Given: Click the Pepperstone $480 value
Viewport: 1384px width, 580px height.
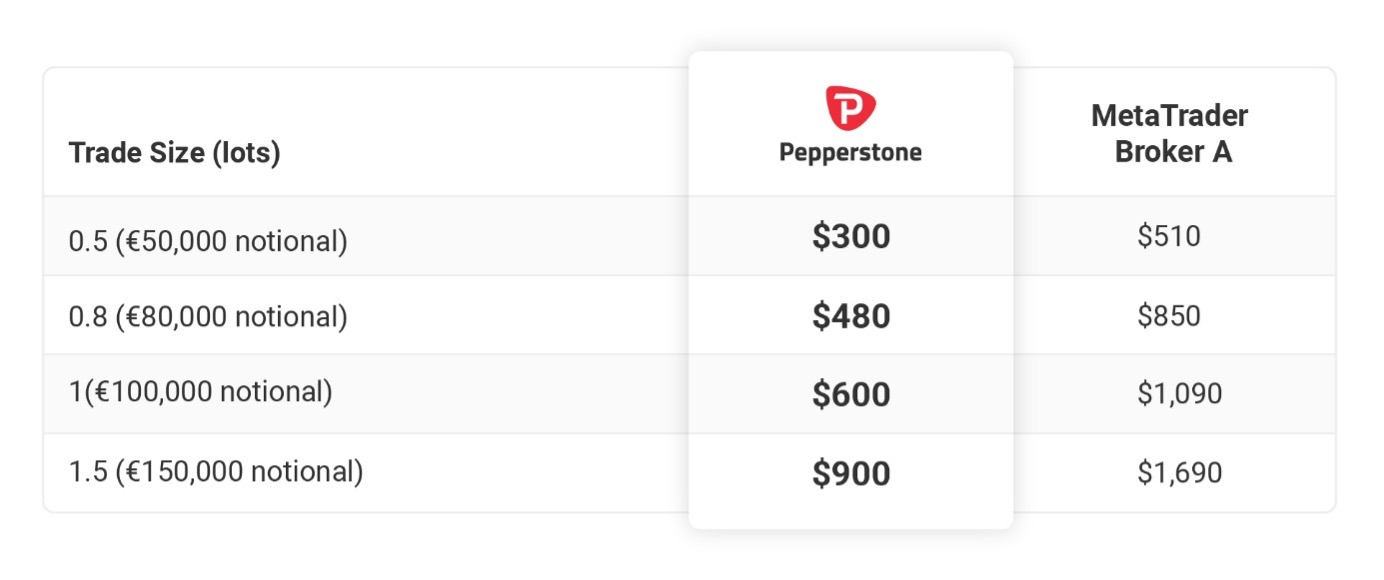Looking at the screenshot, I should 851,316.
